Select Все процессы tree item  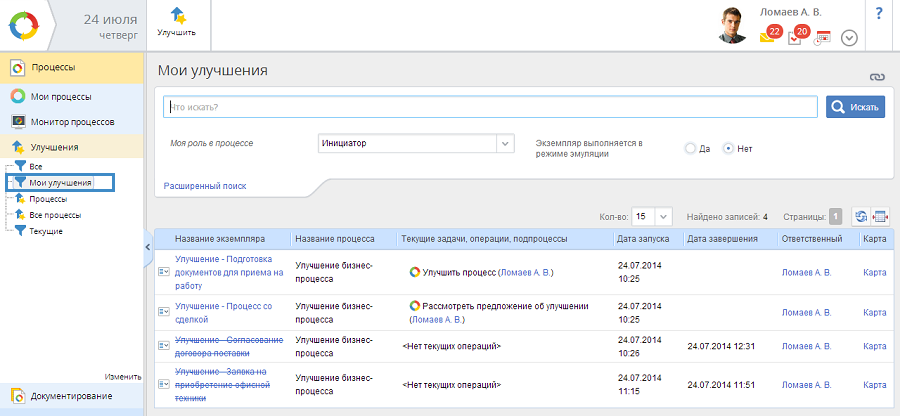click(55, 215)
